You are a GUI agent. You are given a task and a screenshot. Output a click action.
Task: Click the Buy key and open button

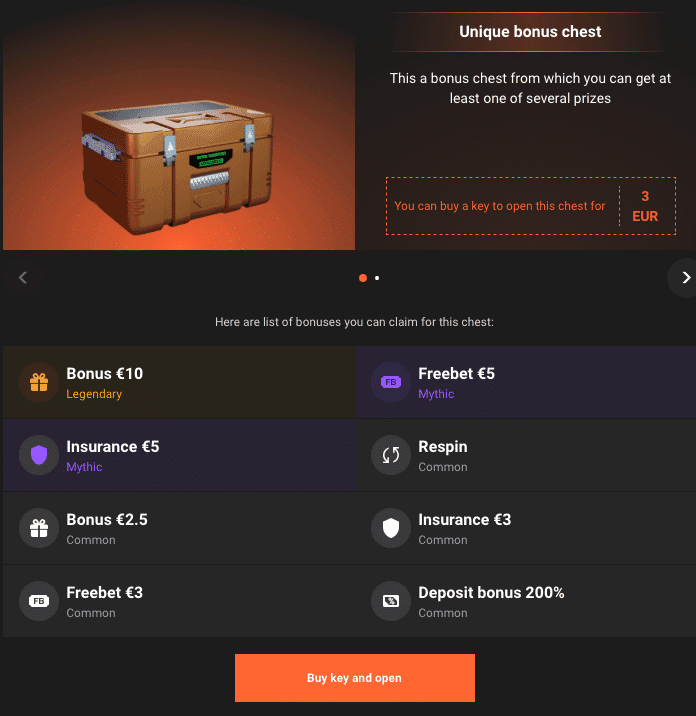(355, 678)
